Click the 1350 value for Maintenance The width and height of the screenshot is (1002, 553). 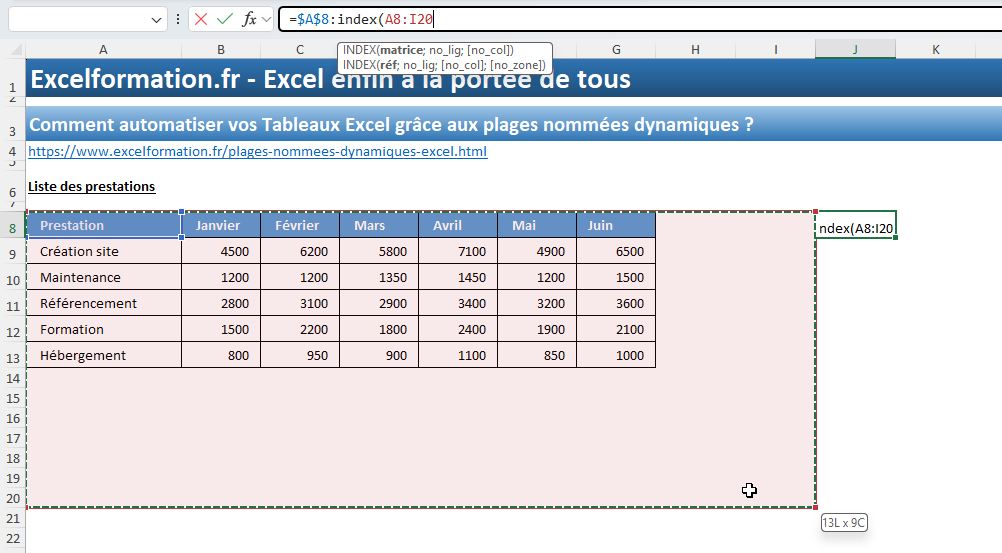[379, 277]
